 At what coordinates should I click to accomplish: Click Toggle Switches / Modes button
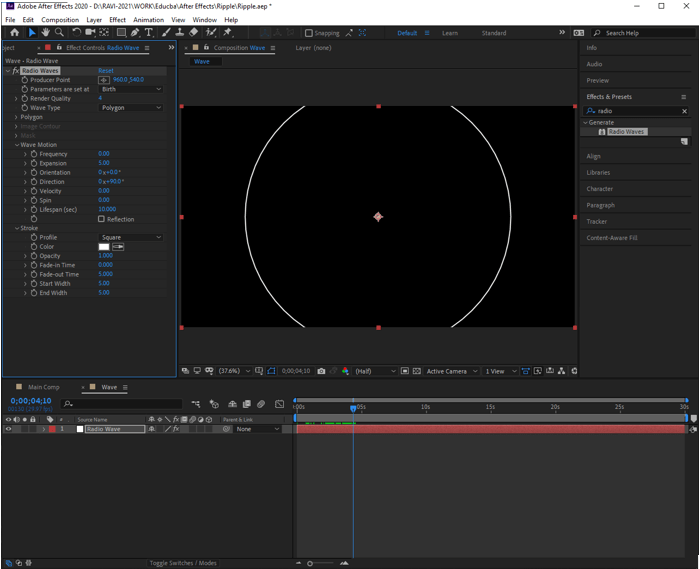point(183,563)
